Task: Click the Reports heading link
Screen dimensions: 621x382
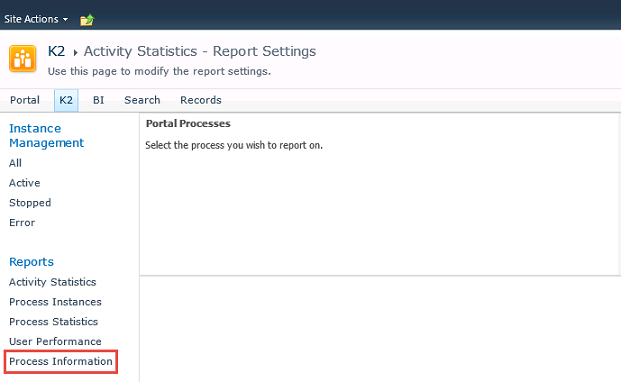Action: pyautogui.click(x=31, y=262)
